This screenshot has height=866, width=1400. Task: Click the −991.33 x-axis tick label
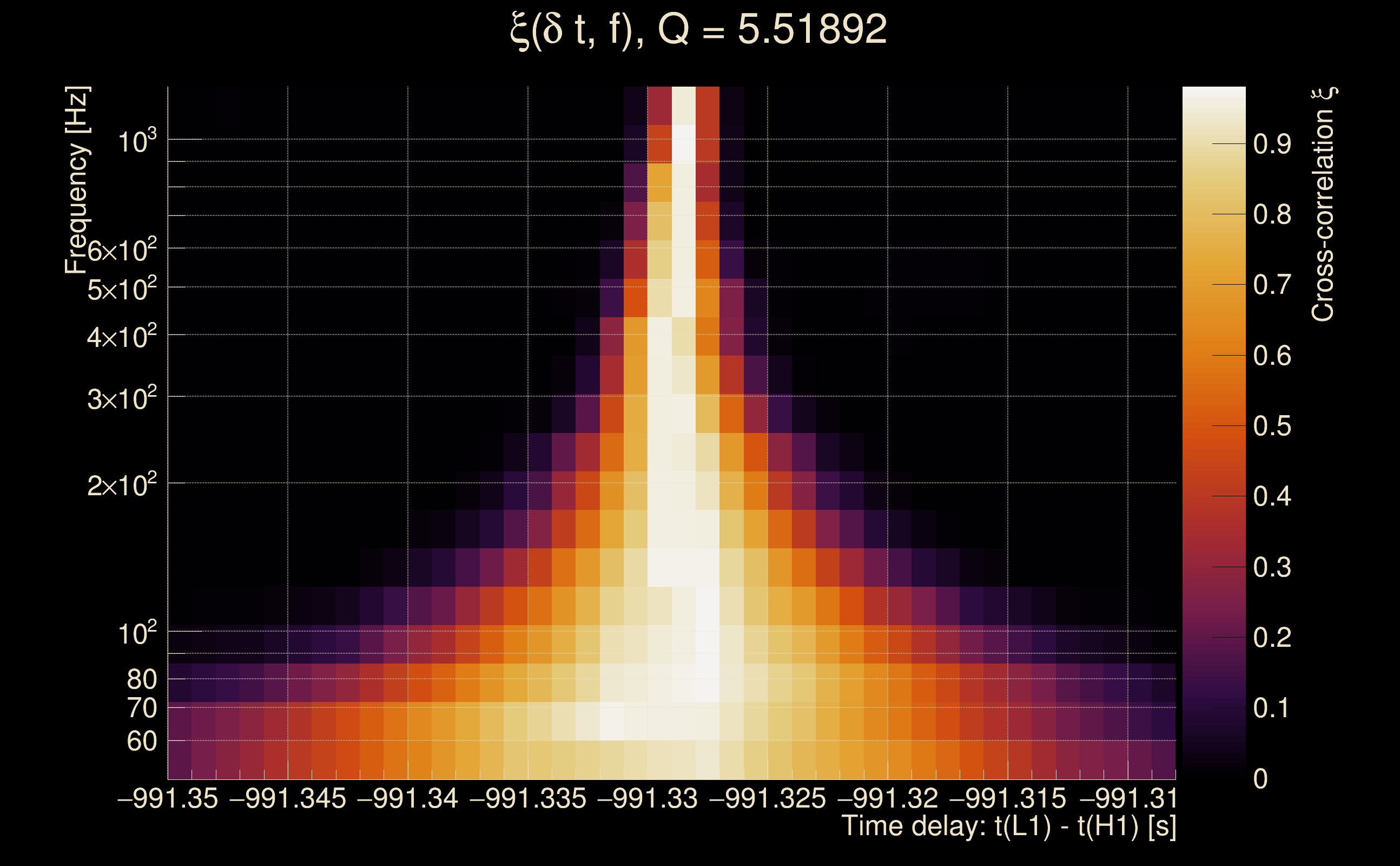pos(648,799)
